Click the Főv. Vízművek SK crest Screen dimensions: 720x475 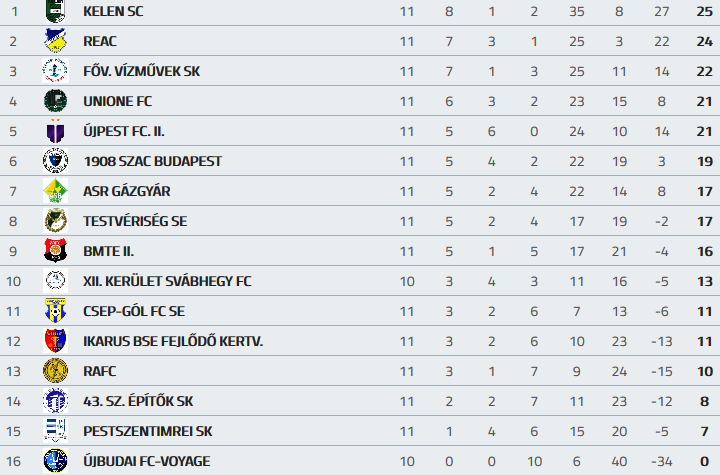(x=54, y=71)
